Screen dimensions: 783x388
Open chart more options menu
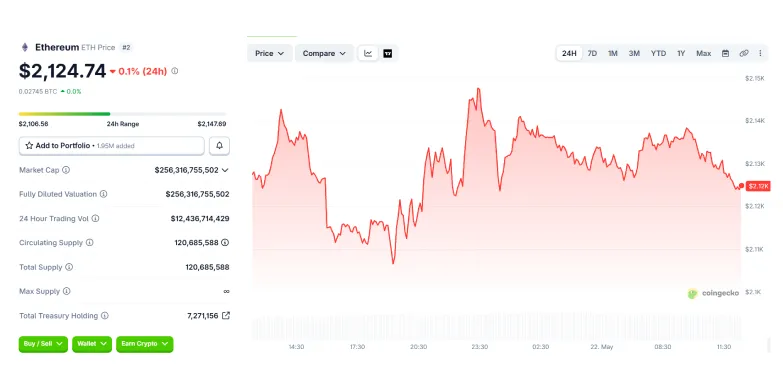tap(761, 53)
